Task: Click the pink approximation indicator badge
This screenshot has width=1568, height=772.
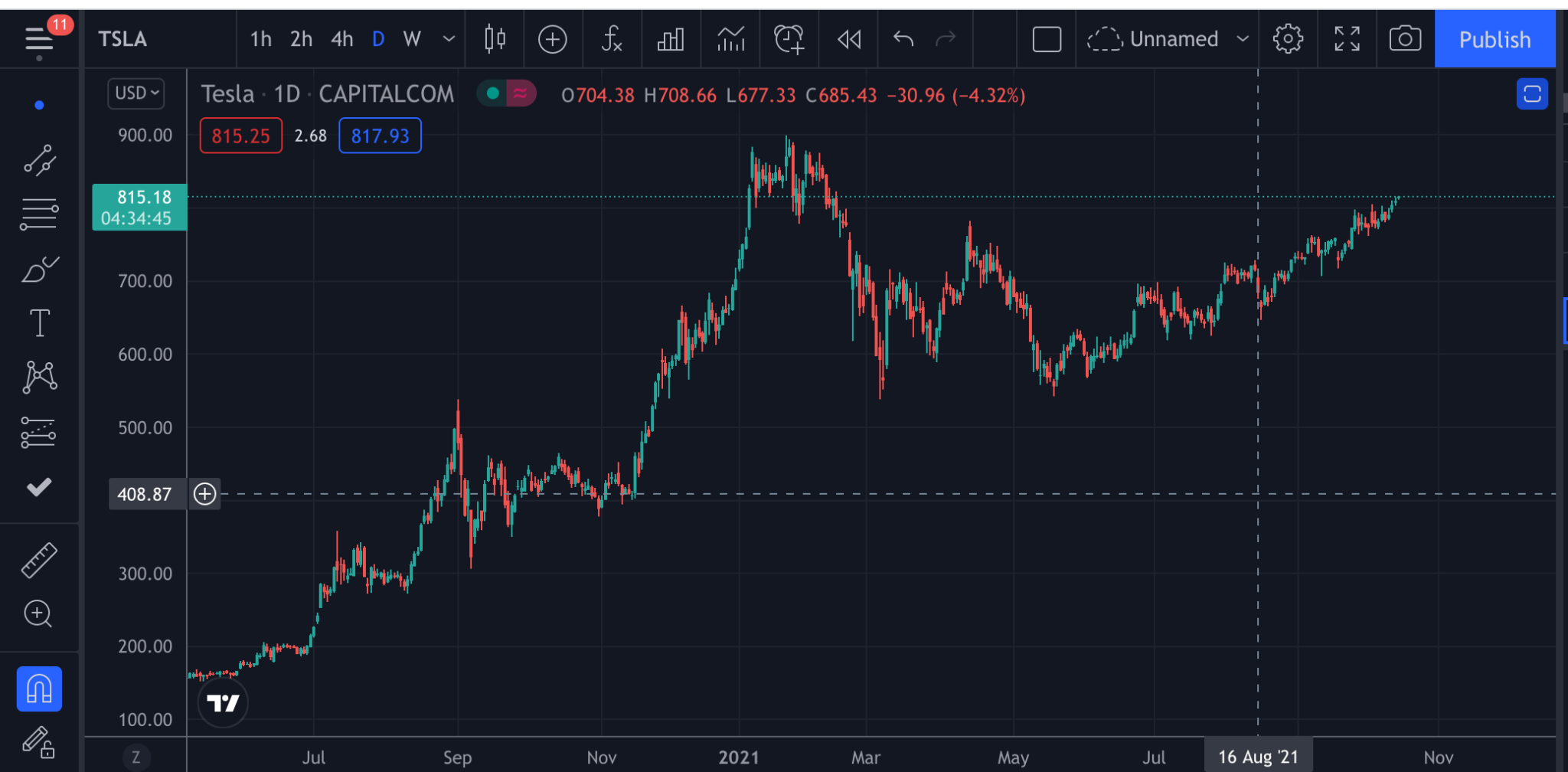Action: (521, 93)
